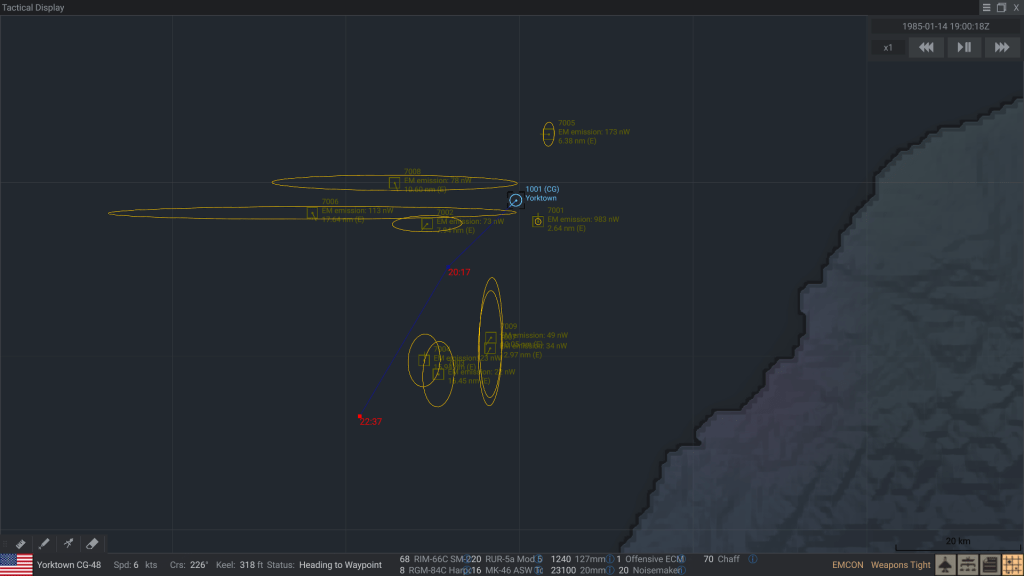Toggle play/pause of the simulation
Viewport: 1024px width, 576px height.
964,47
